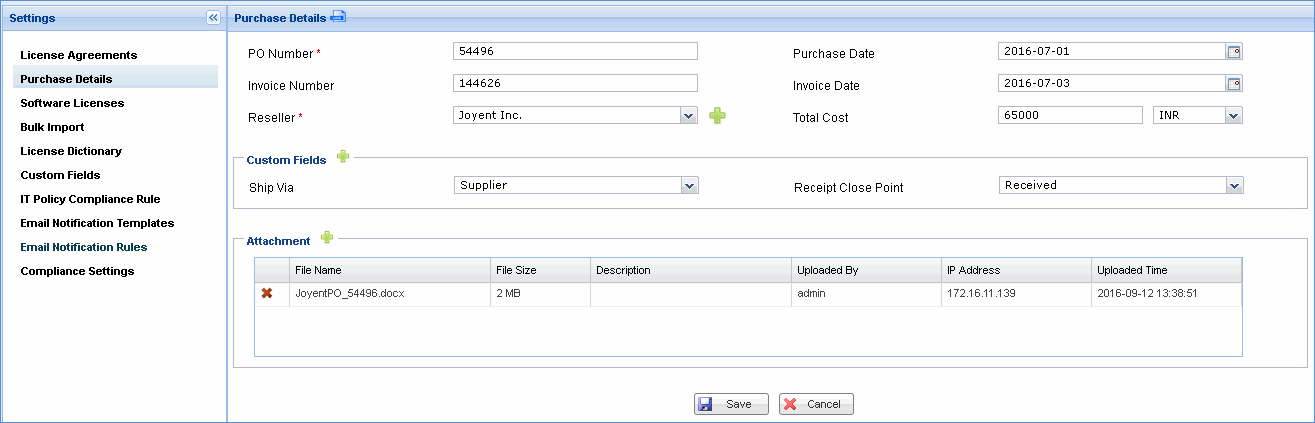The width and height of the screenshot is (1315, 423).
Task: Click the Save button
Action: (731, 404)
